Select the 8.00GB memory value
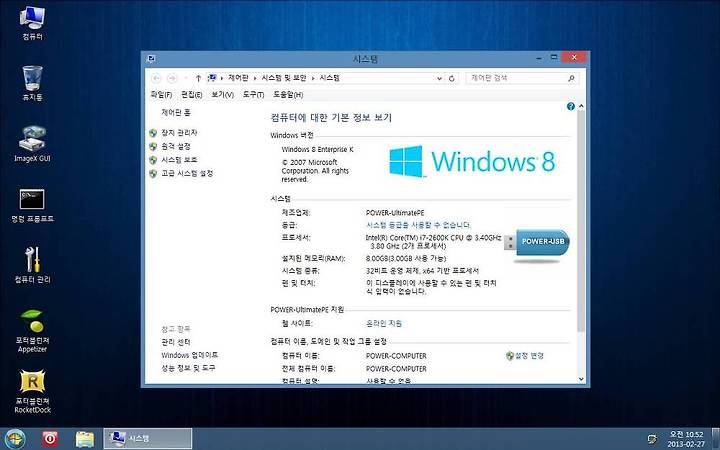 tap(405, 259)
